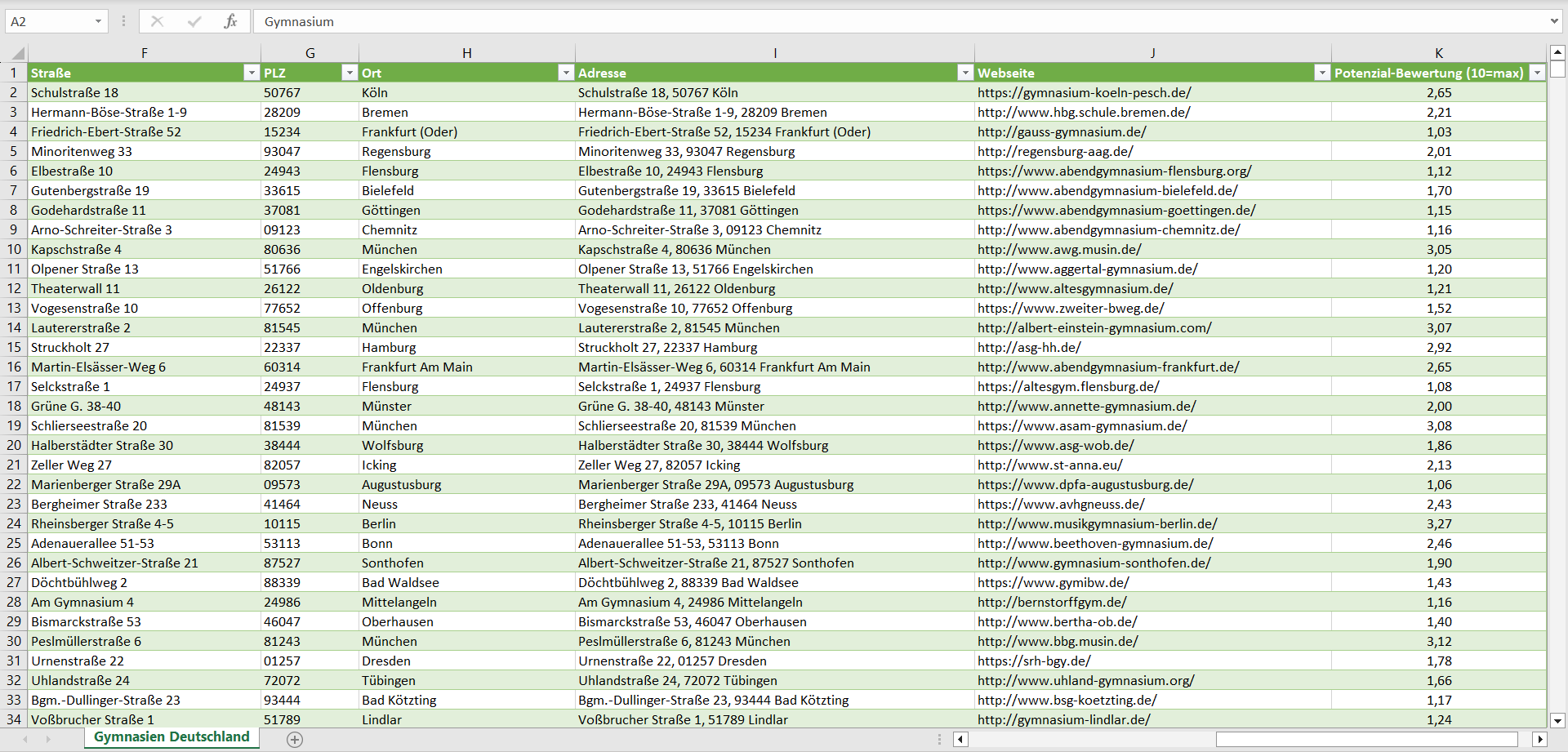
Task: Click the vertical scrollbar up arrow
Action: coord(1557,52)
